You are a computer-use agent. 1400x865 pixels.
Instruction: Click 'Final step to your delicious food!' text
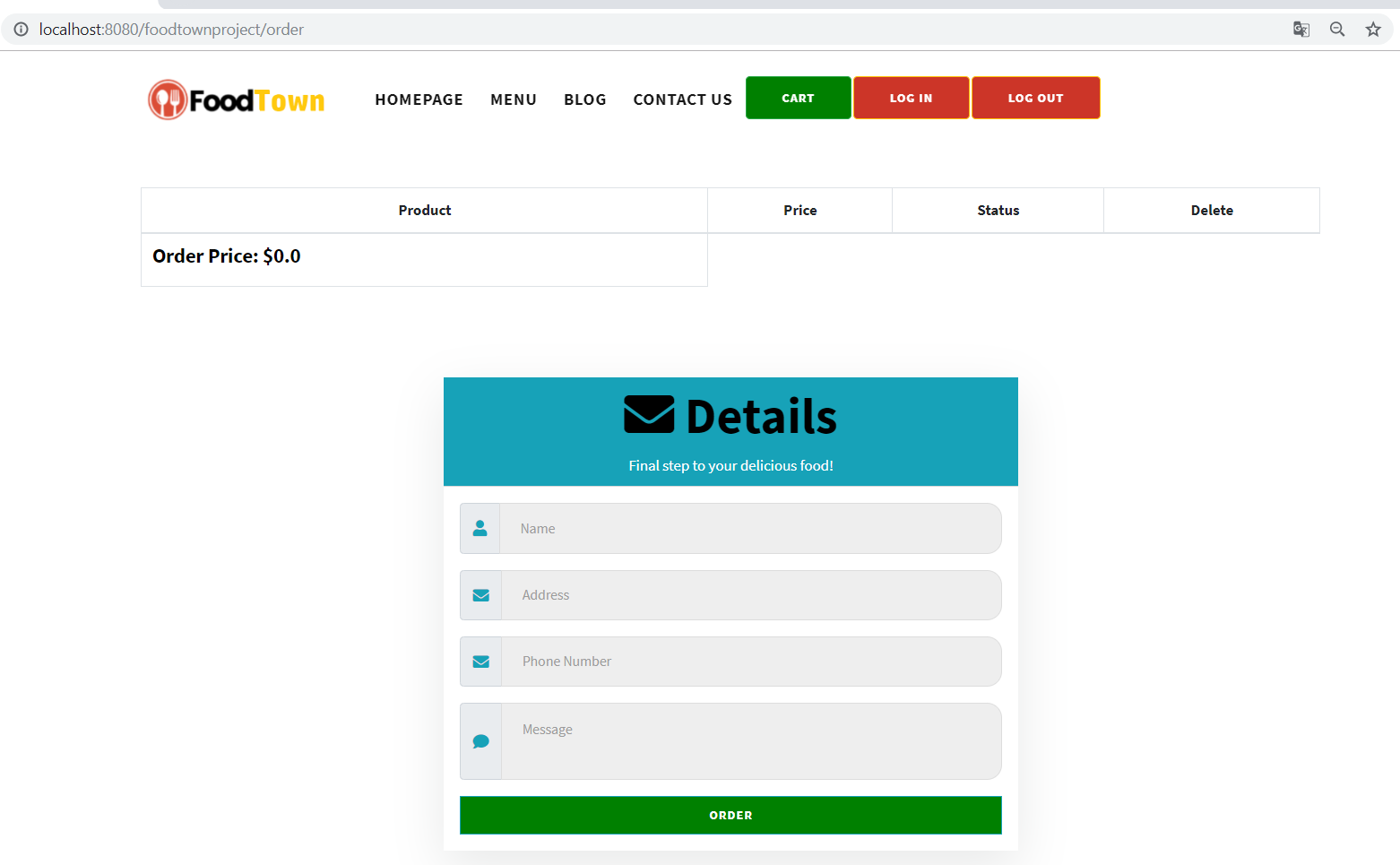pyautogui.click(x=731, y=466)
